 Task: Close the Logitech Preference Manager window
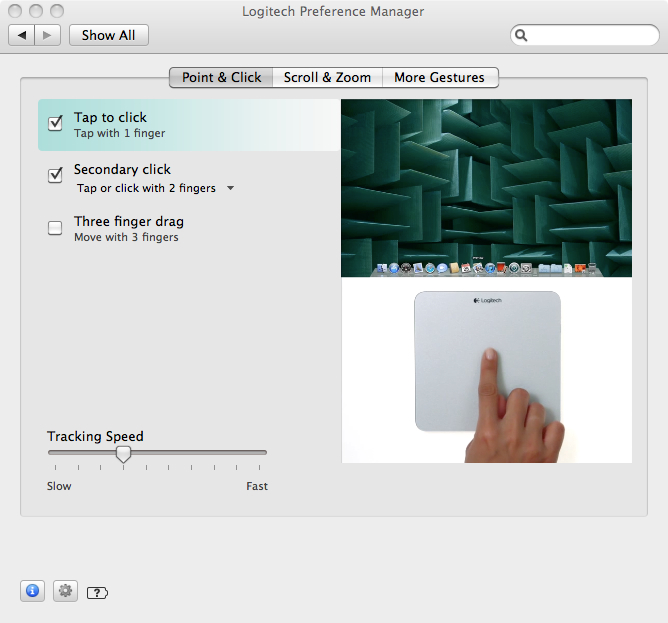tap(15, 11)
